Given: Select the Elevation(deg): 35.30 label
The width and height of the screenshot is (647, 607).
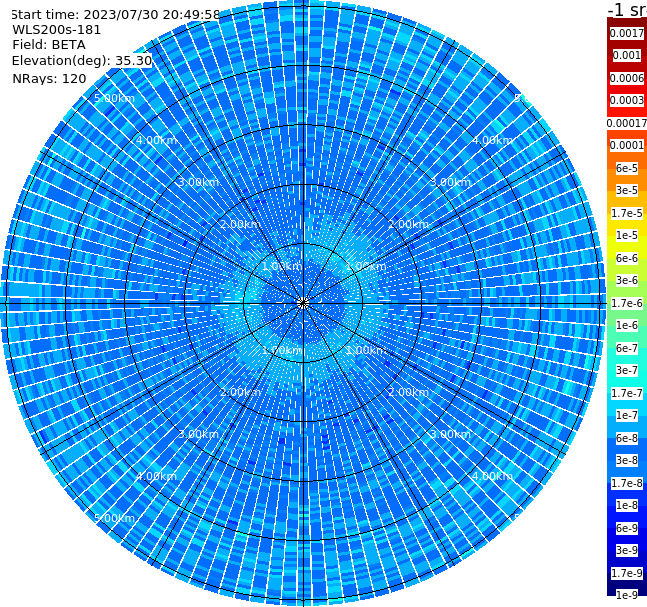Looking at the screenshot, I should click(82, 61).
